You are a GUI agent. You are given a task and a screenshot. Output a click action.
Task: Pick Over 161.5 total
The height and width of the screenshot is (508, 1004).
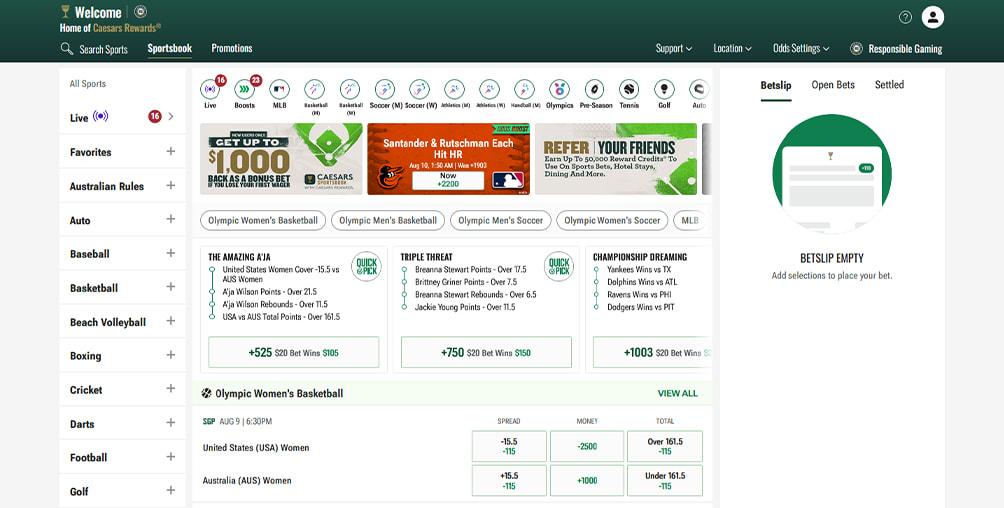tap(665, 447)
